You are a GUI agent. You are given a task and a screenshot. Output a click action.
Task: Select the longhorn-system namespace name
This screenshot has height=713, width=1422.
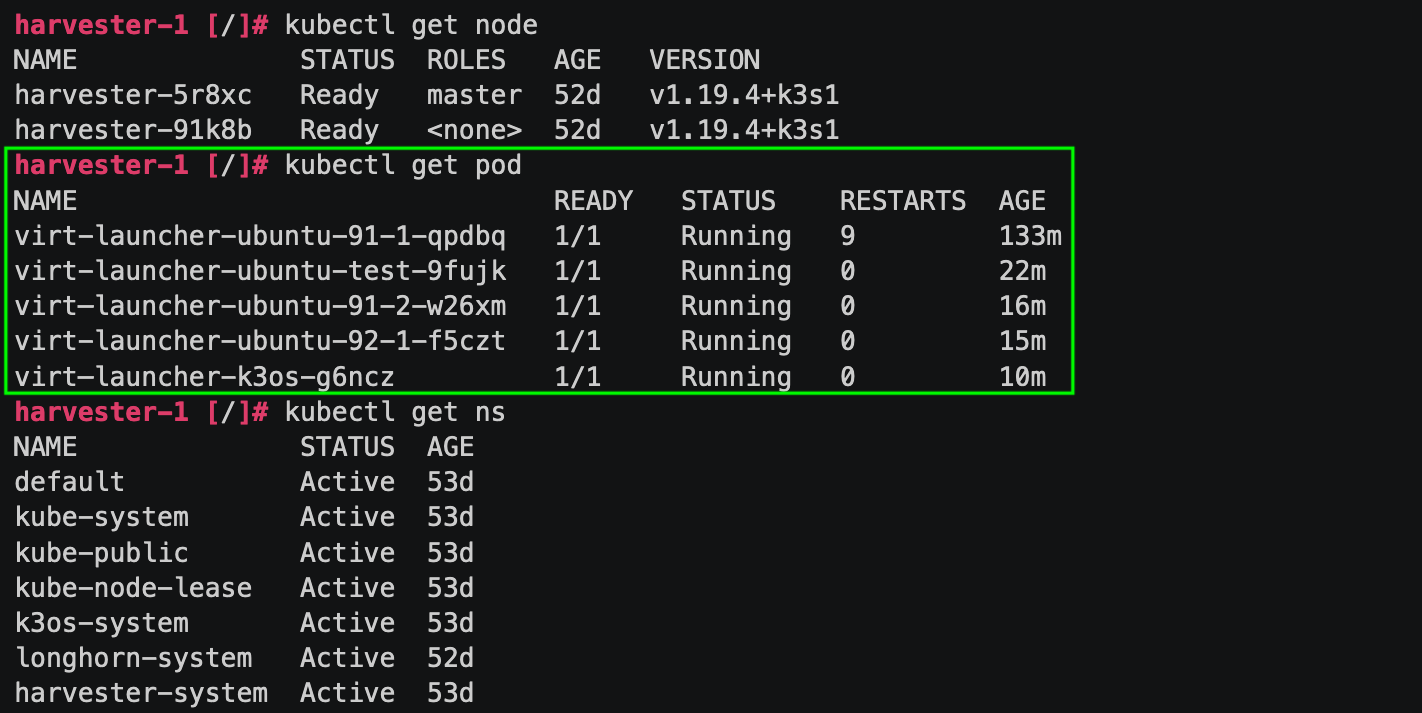(133, 658)
